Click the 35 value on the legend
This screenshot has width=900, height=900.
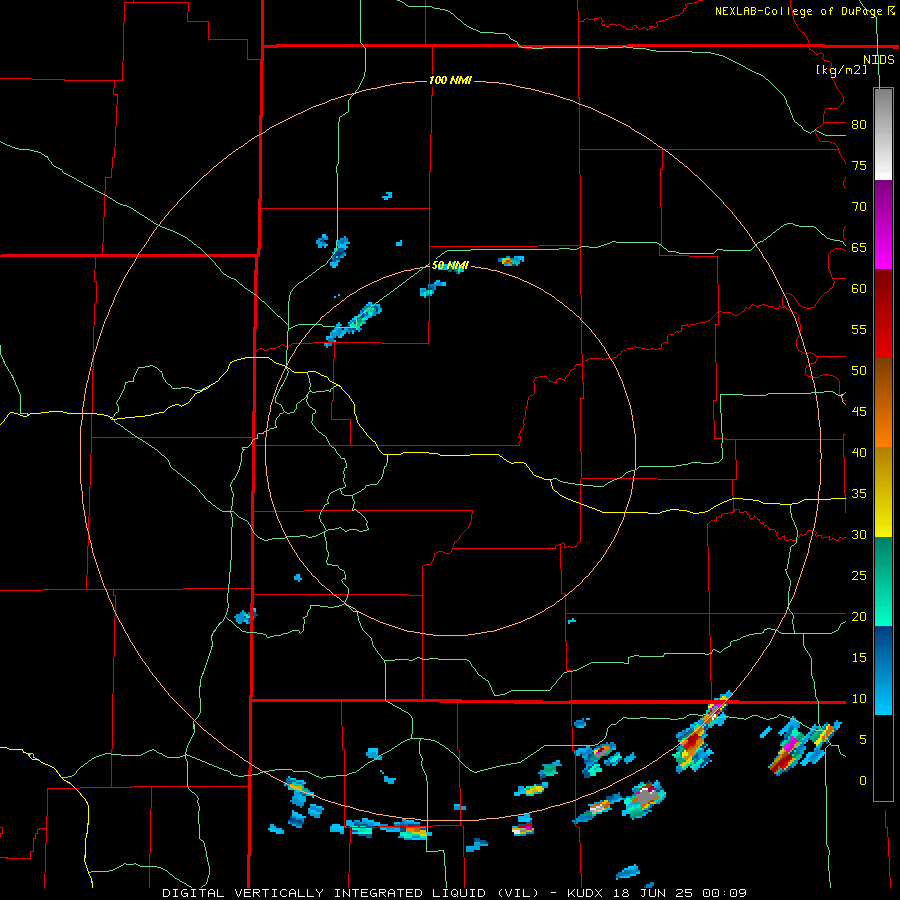[x=859, y=494]
